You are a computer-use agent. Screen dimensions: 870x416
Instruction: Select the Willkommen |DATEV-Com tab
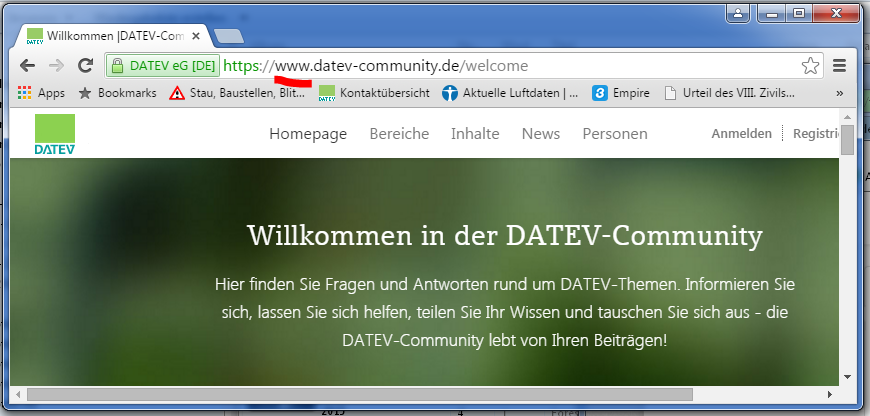point(115,37)
